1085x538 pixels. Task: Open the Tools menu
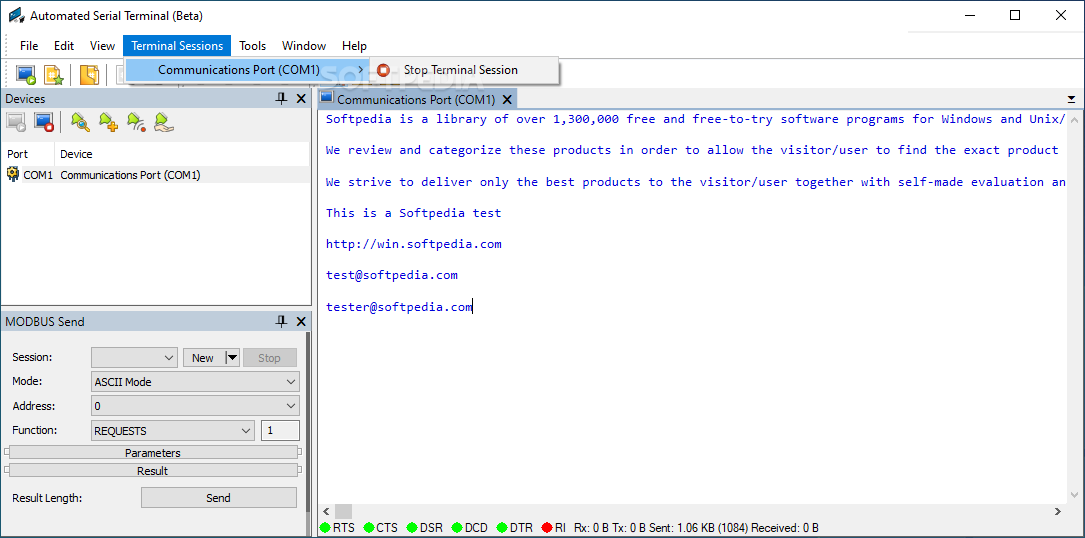(x=253, y=46)
